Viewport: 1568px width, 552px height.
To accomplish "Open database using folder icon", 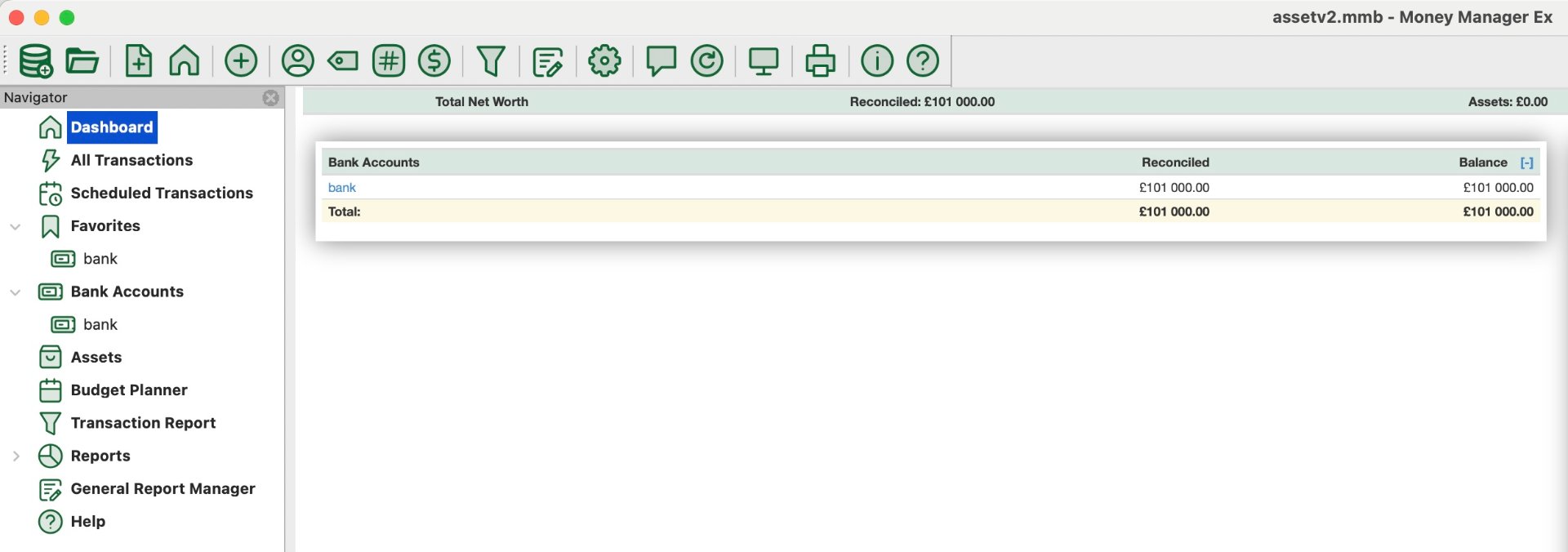I will (82, 60).
